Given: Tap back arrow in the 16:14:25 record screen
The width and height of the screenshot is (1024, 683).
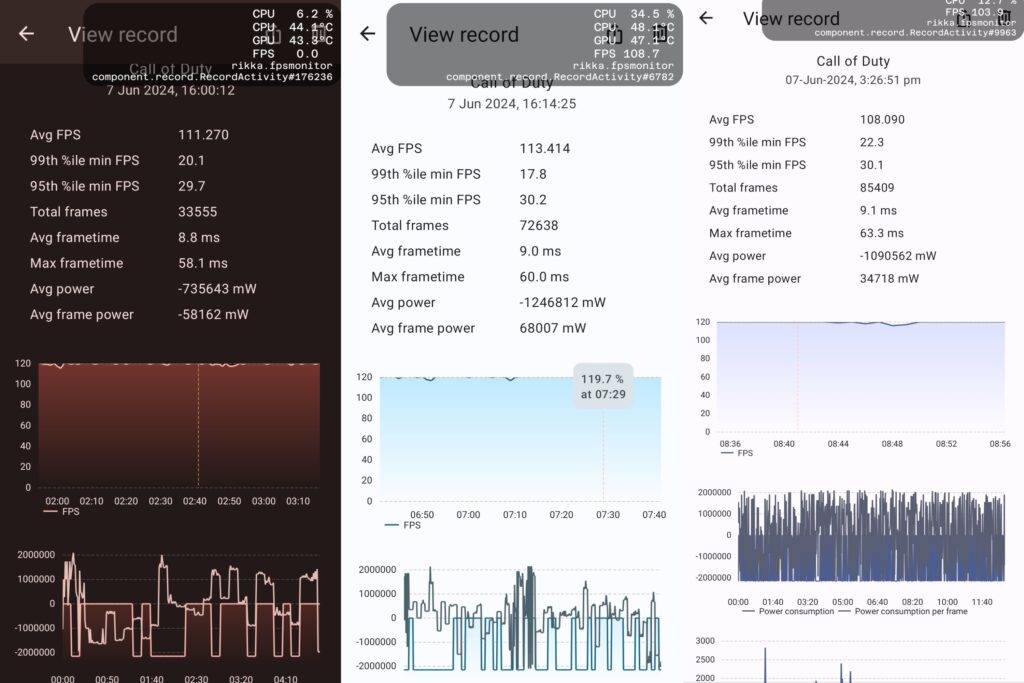Looking at the screenshot, I should click(368, 33).
